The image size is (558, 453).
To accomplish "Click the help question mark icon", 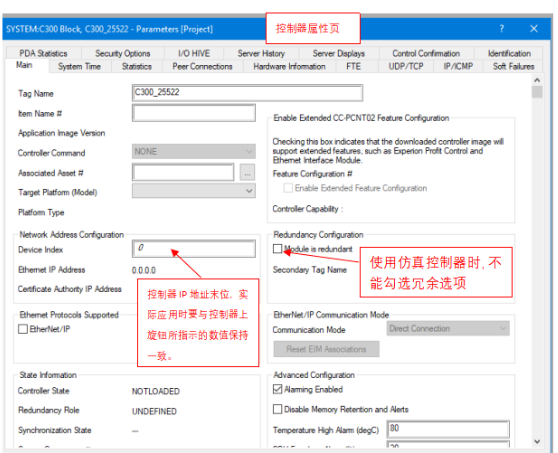I will 501,28.
